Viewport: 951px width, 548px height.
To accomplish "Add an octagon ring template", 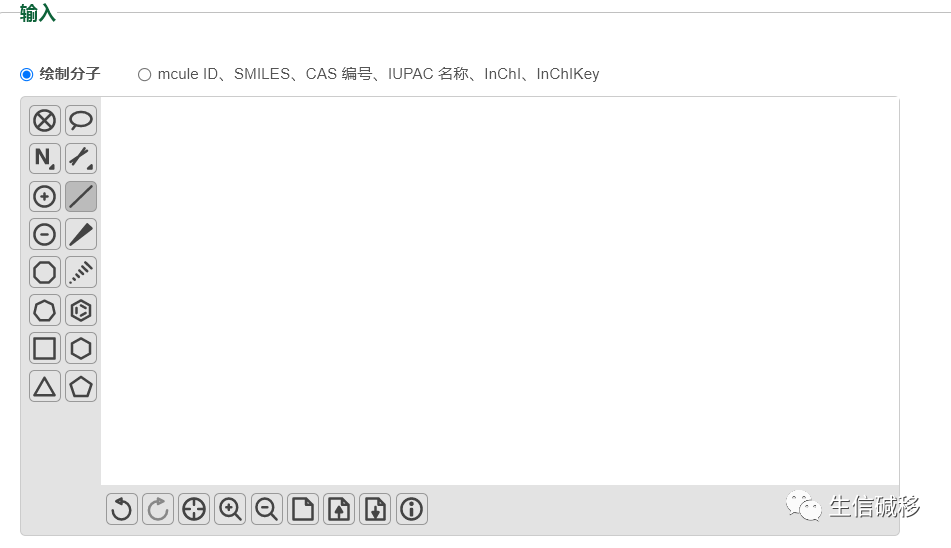I will 44,272.
